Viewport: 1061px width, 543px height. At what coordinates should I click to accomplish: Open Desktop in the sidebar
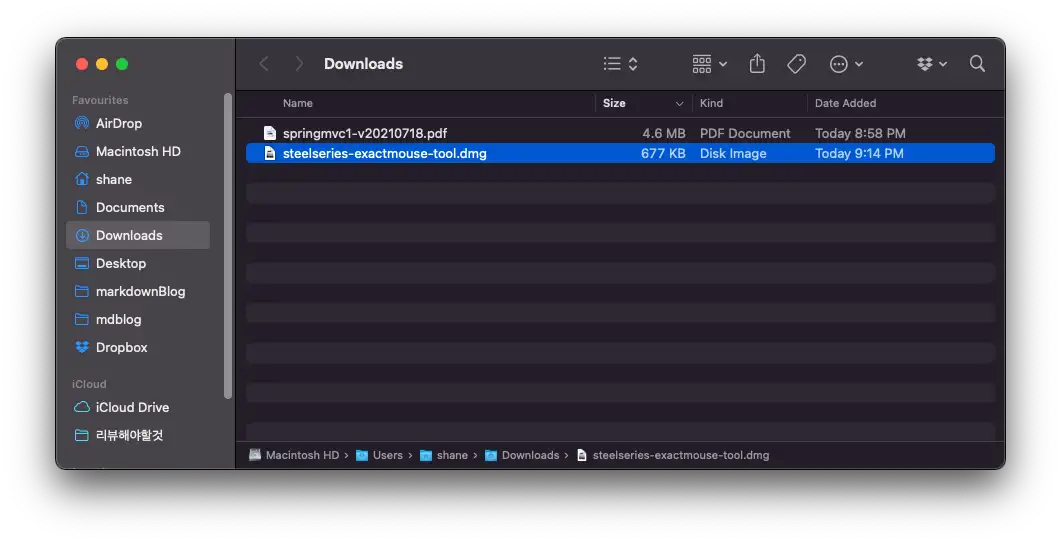point(138,263)
